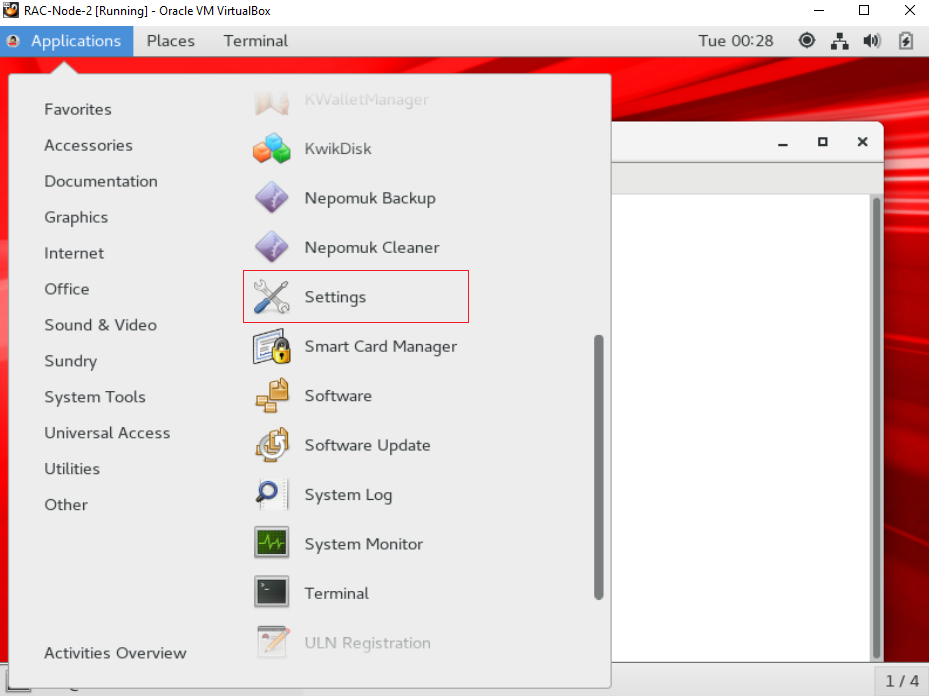This screenshot has height=697, width=929.
Task: Open the Places menu
Action: 171,41
